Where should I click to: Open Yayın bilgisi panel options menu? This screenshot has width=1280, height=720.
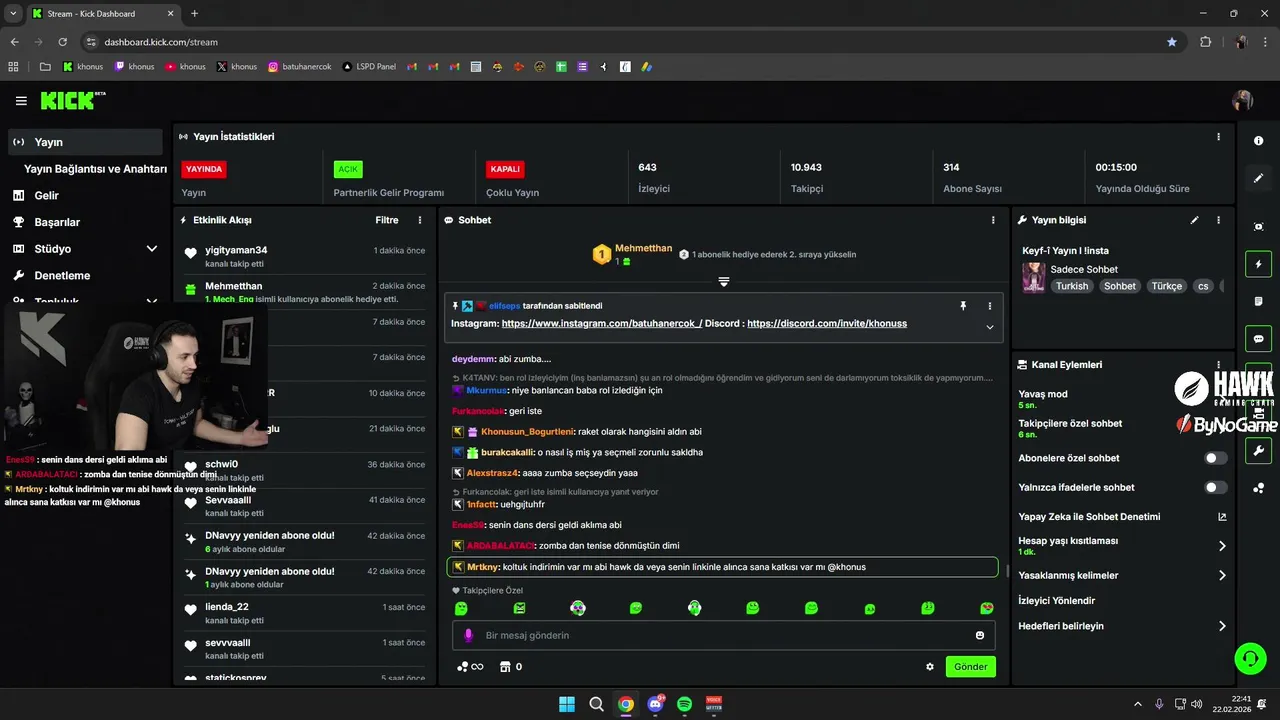pos(1218,220)
